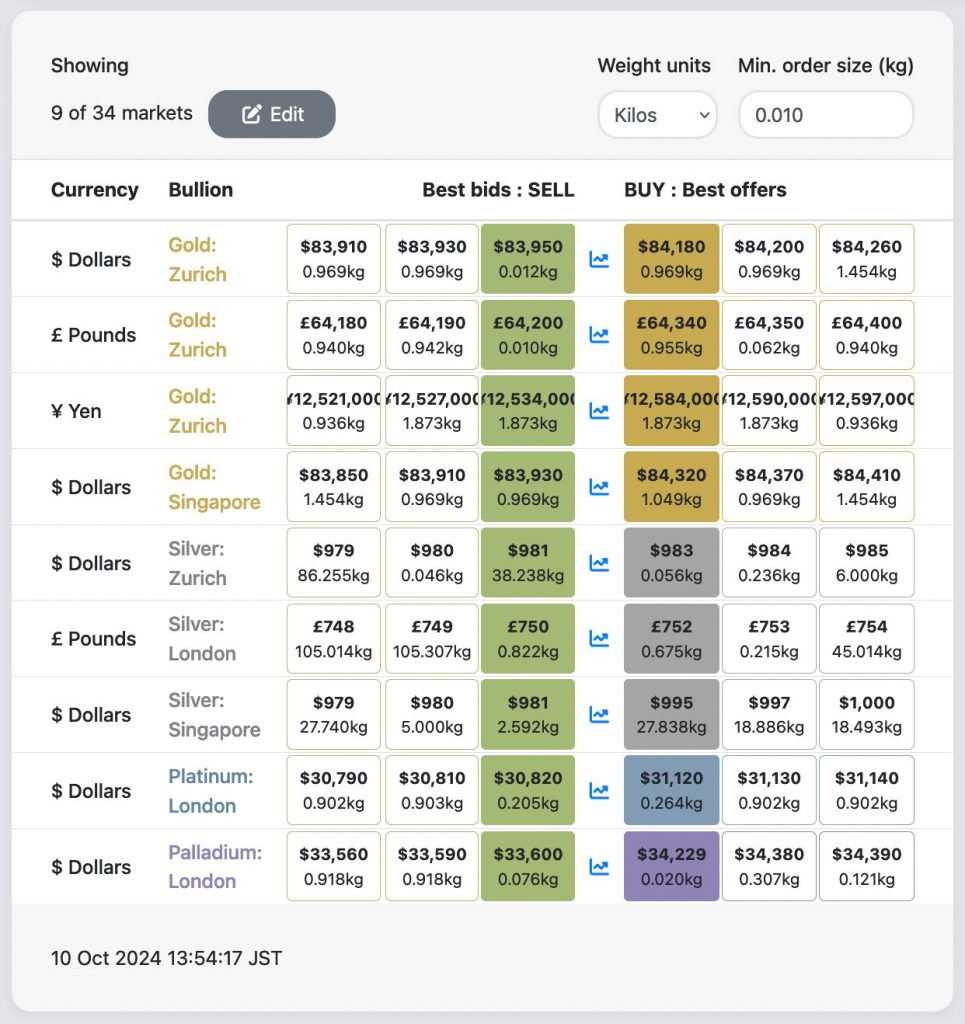
Task: View chart for Platinum London market
Action: tap(599, 791)
